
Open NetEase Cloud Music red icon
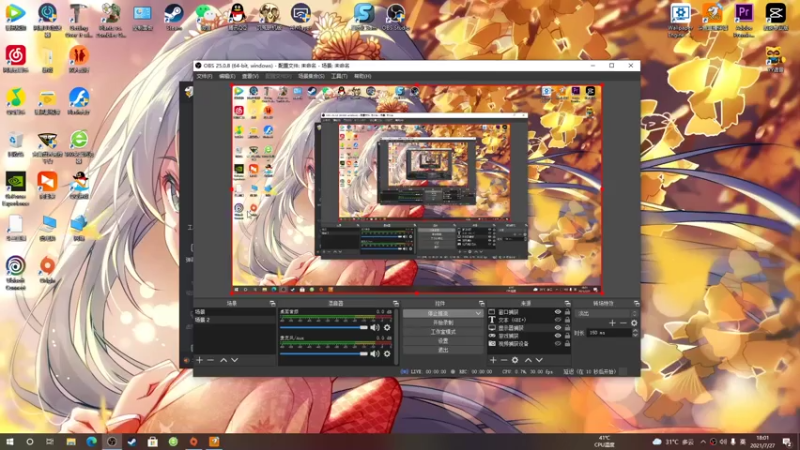pos(16,59)
